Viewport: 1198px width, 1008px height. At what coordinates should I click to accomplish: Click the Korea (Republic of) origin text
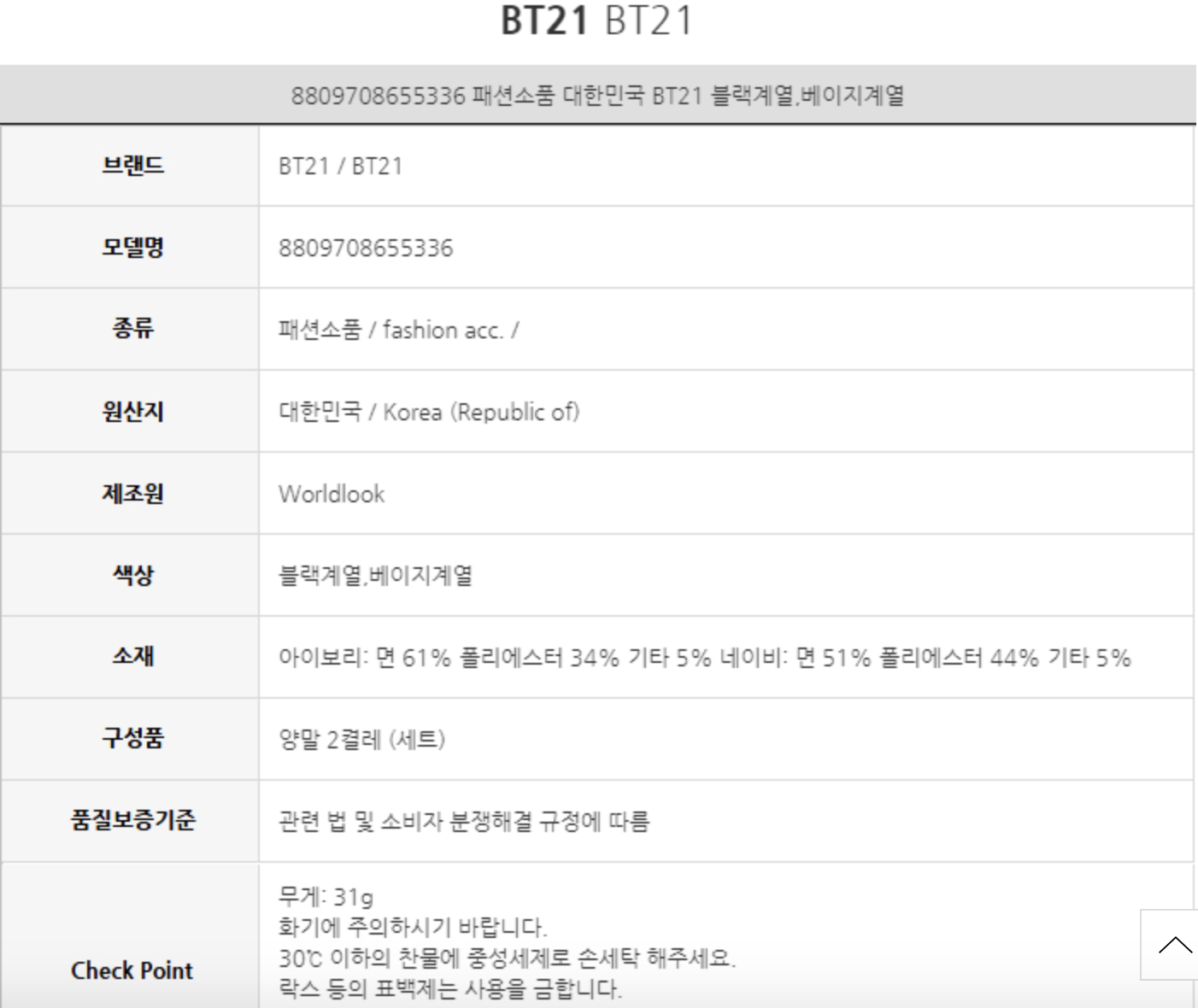(481, 412)
